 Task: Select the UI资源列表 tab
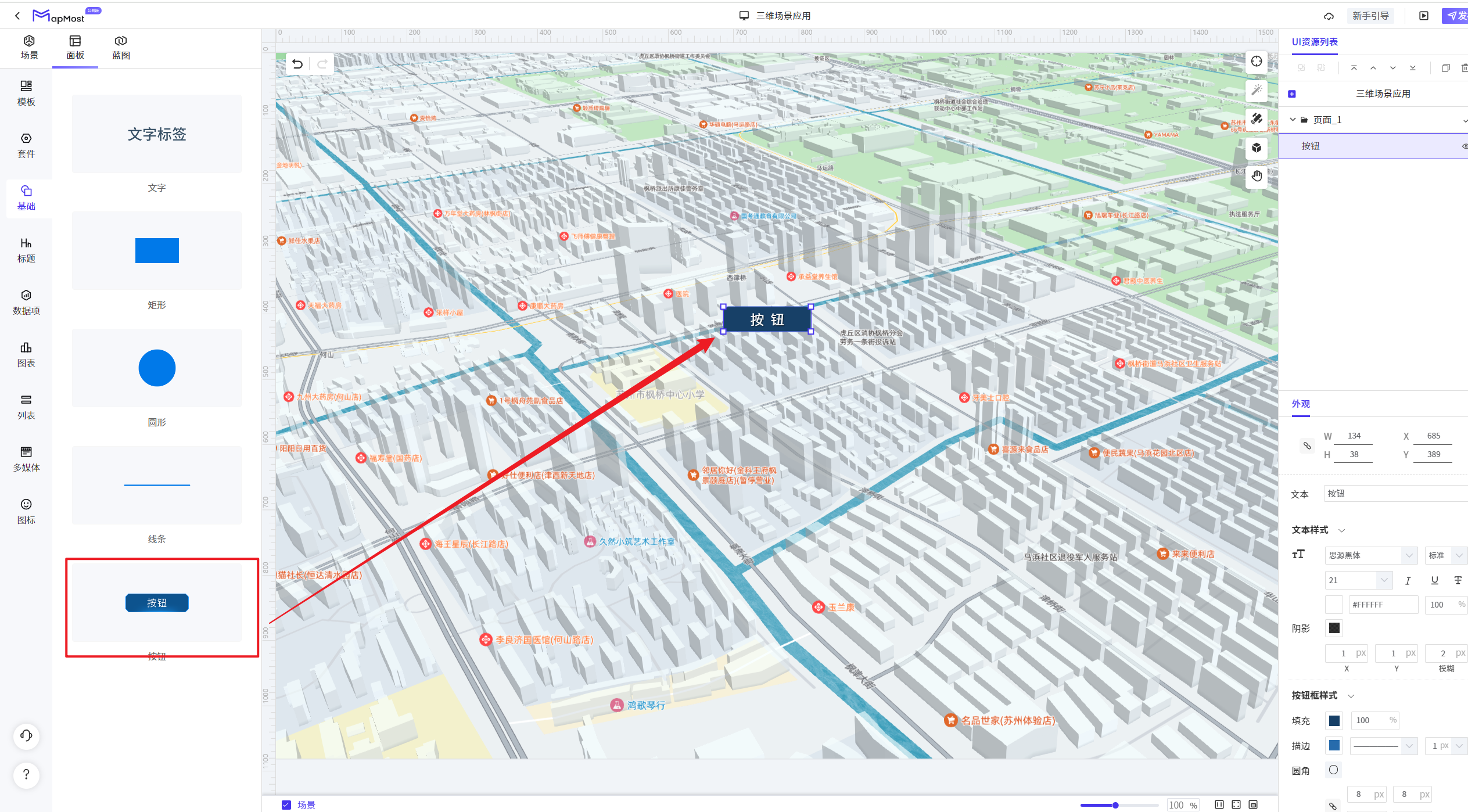point(1315,42)
